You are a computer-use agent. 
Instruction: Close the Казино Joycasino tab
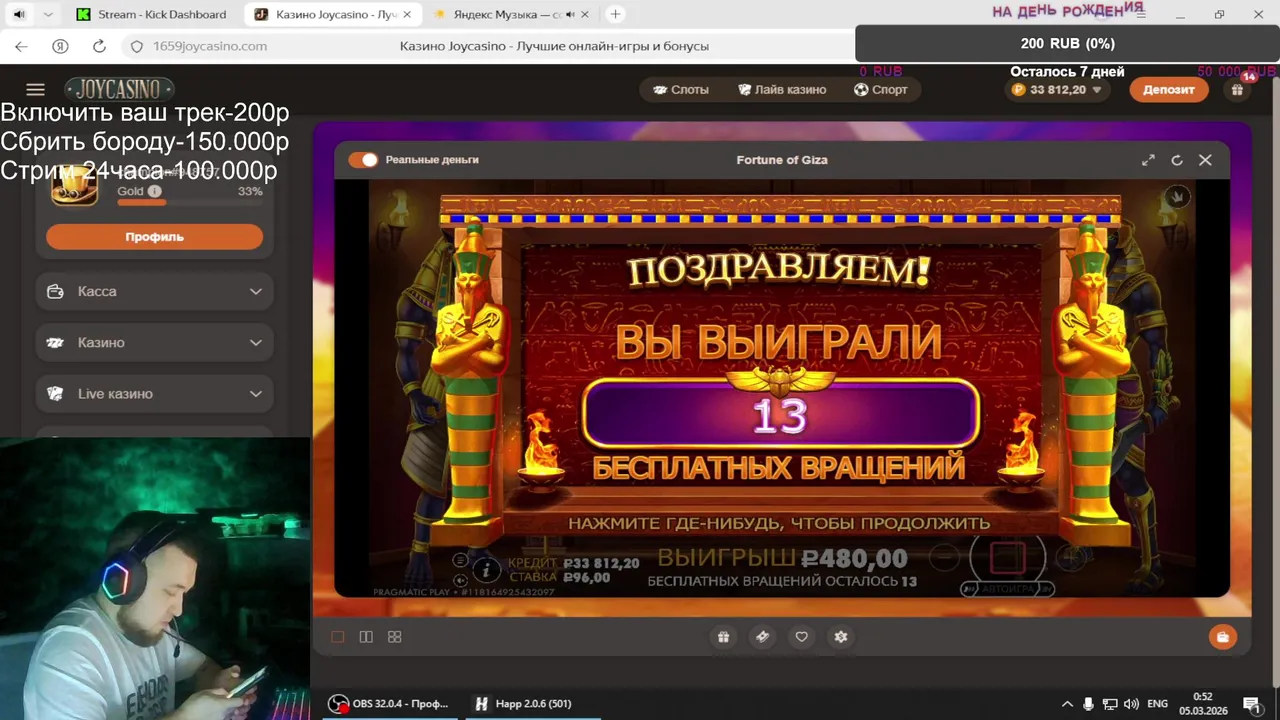(408, 15)
